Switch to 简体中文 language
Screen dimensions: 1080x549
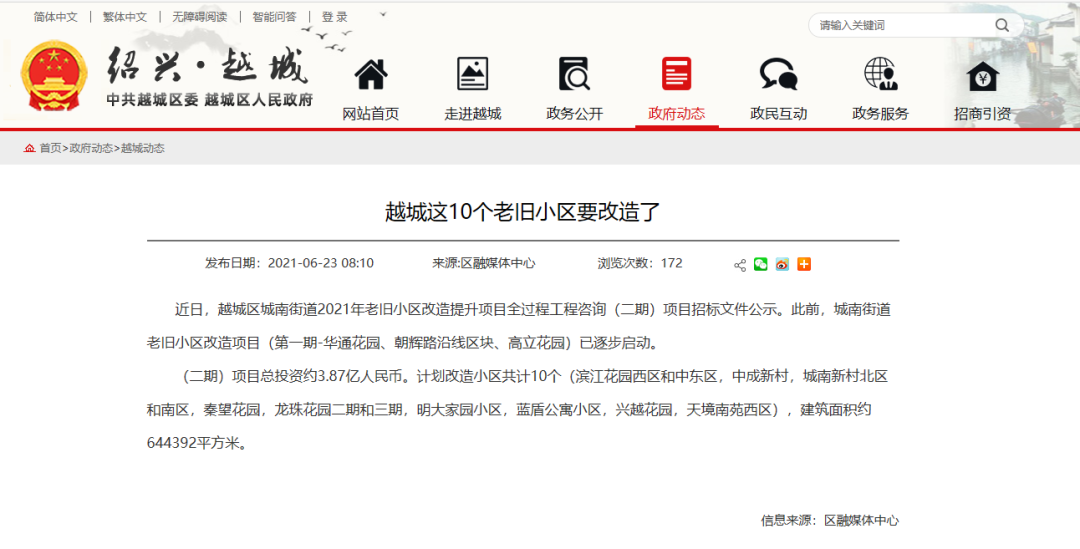(x=55, y=17)
